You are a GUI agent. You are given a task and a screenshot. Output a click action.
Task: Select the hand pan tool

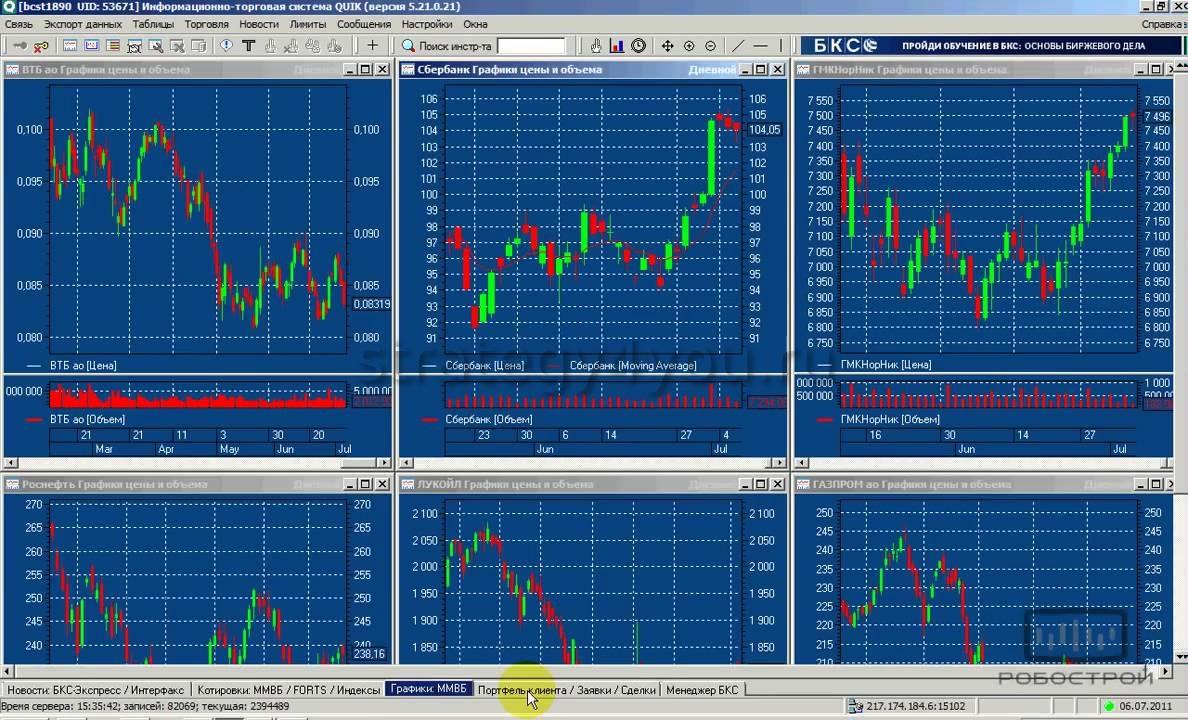[596, 46]
